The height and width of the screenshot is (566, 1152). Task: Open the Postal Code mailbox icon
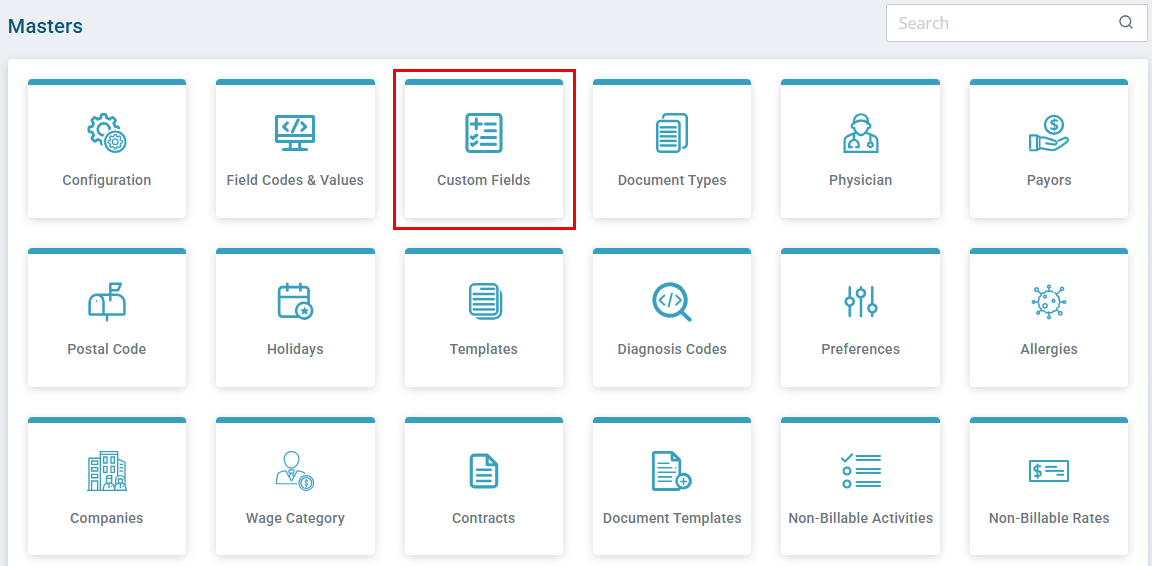point(107,302)
